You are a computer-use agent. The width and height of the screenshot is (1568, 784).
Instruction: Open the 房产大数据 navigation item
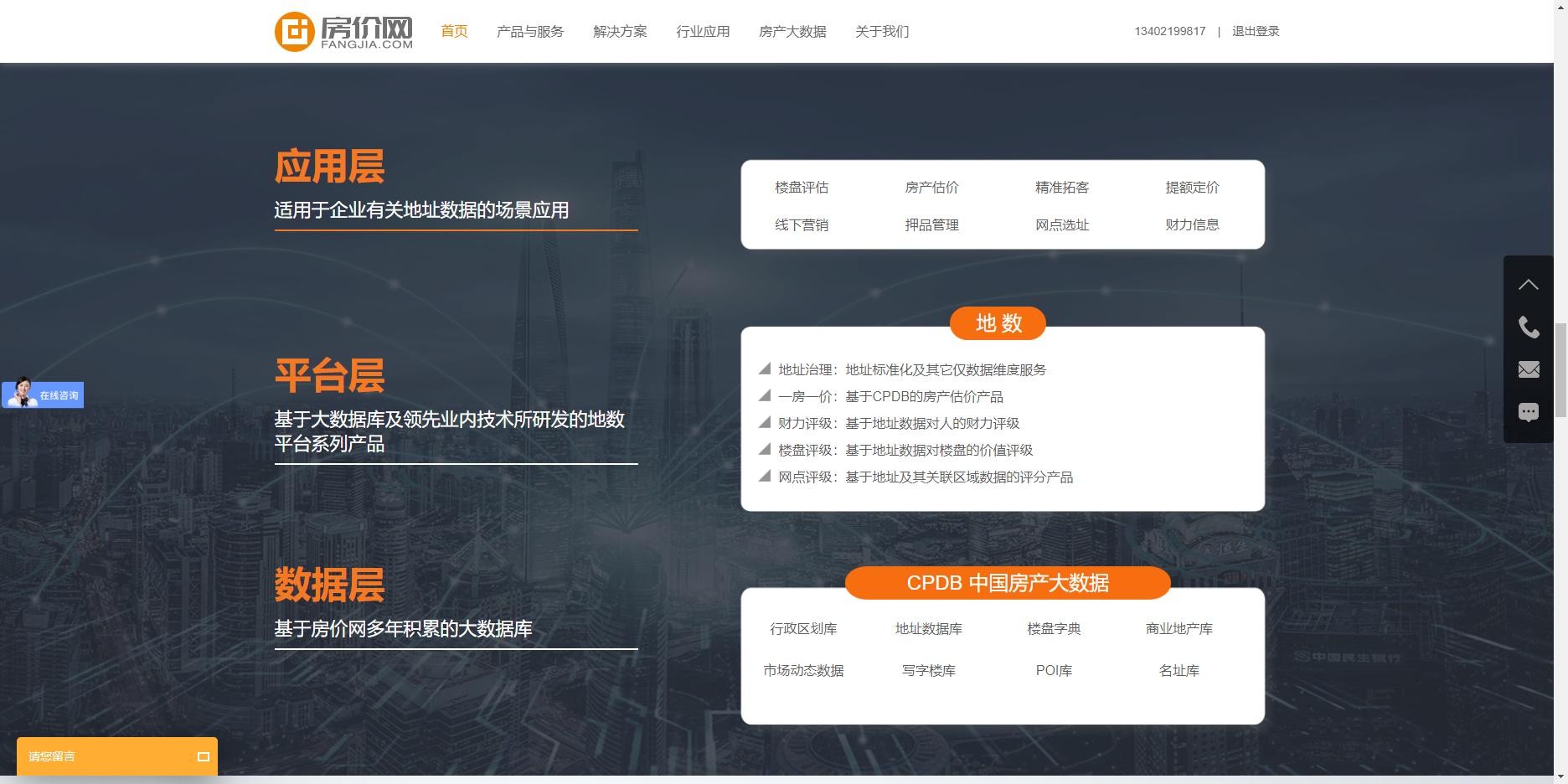coord(792,32)
